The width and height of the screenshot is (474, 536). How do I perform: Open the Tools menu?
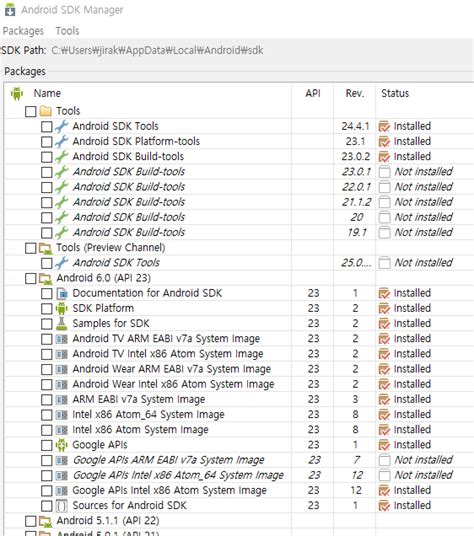tap(67, 31)
